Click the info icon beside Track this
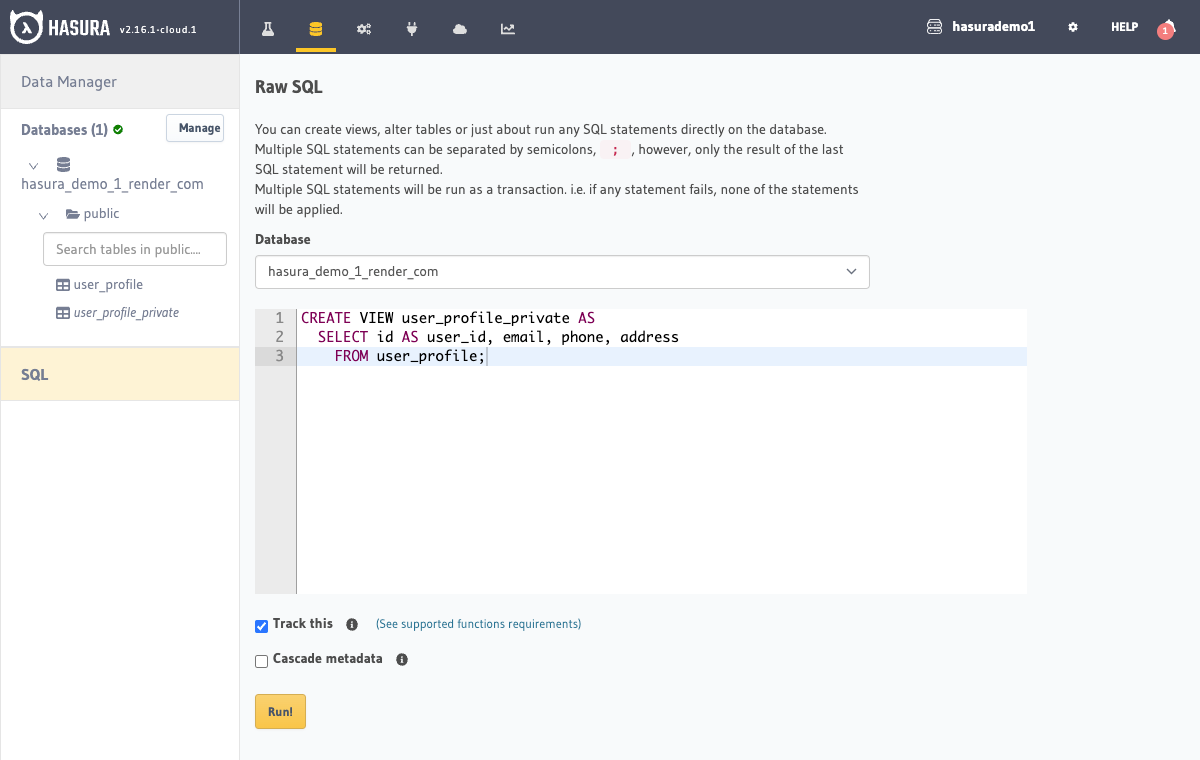Viewport: 1200px width, 760px height. coord(352,625)
